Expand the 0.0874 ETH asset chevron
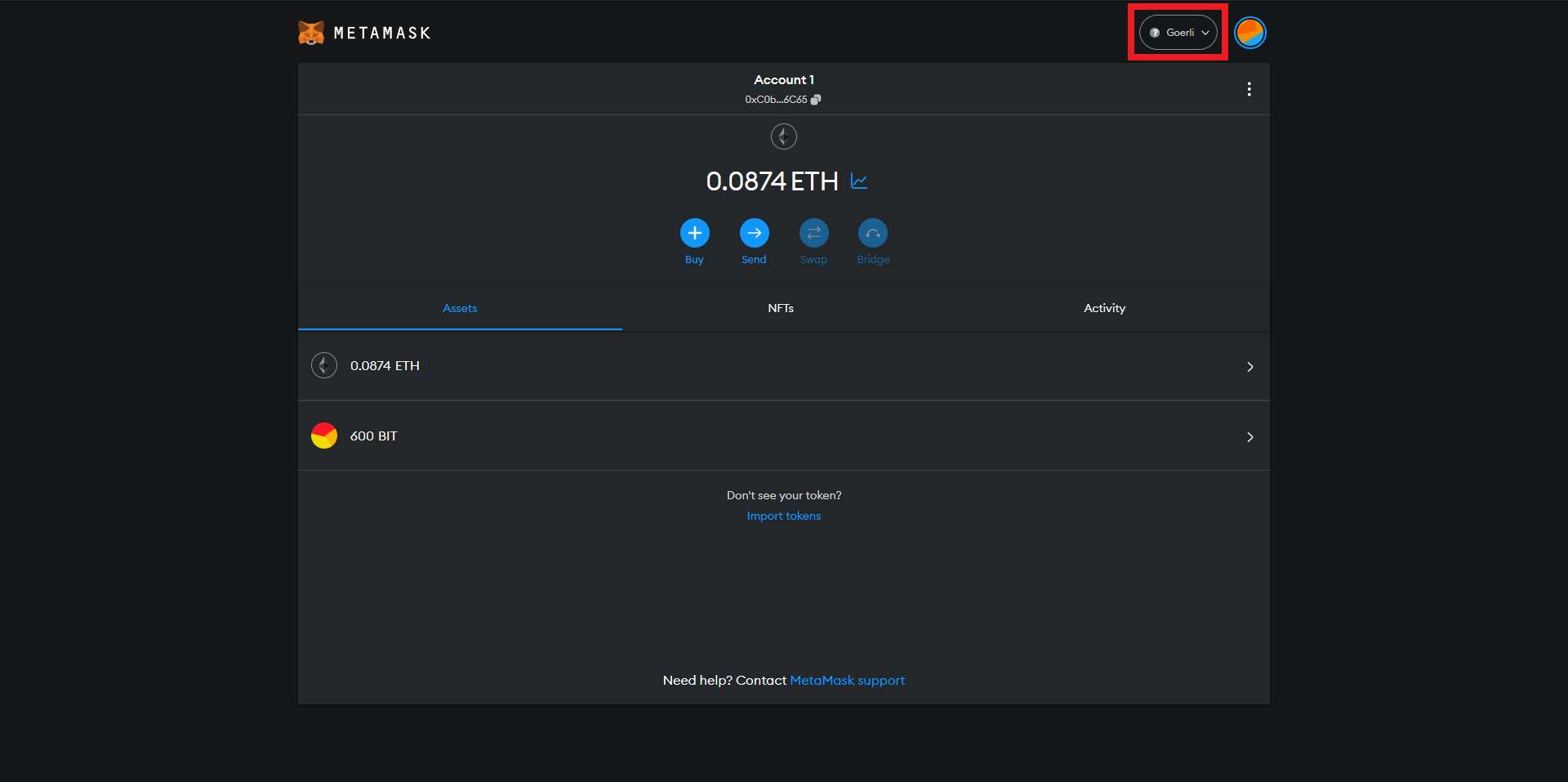This screenshot has width=1568, height=782. 1249,367
